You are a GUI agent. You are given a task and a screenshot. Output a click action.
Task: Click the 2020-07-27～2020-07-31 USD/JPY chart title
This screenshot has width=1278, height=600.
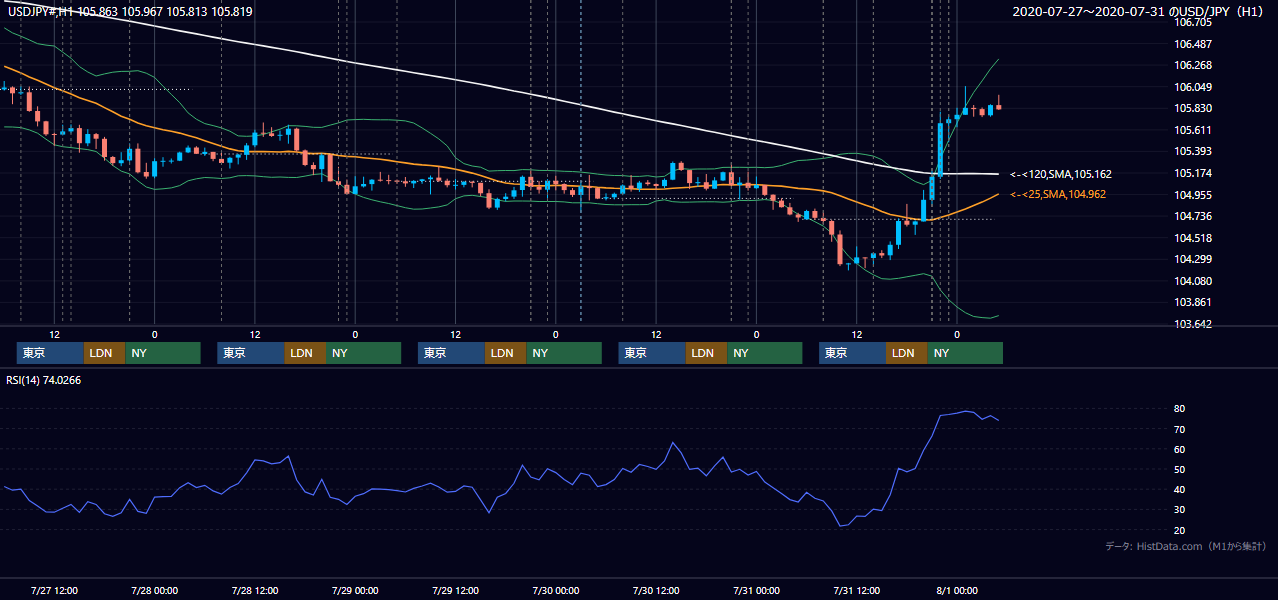point(1139,12)
